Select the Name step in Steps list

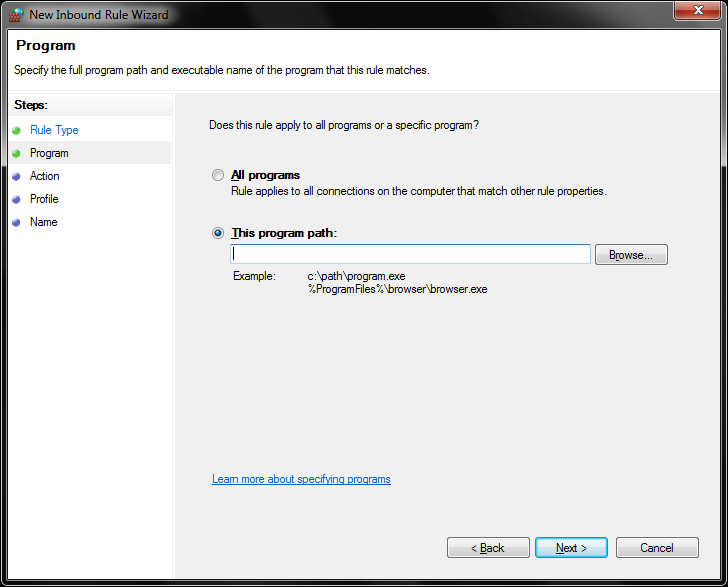[44, 222]
